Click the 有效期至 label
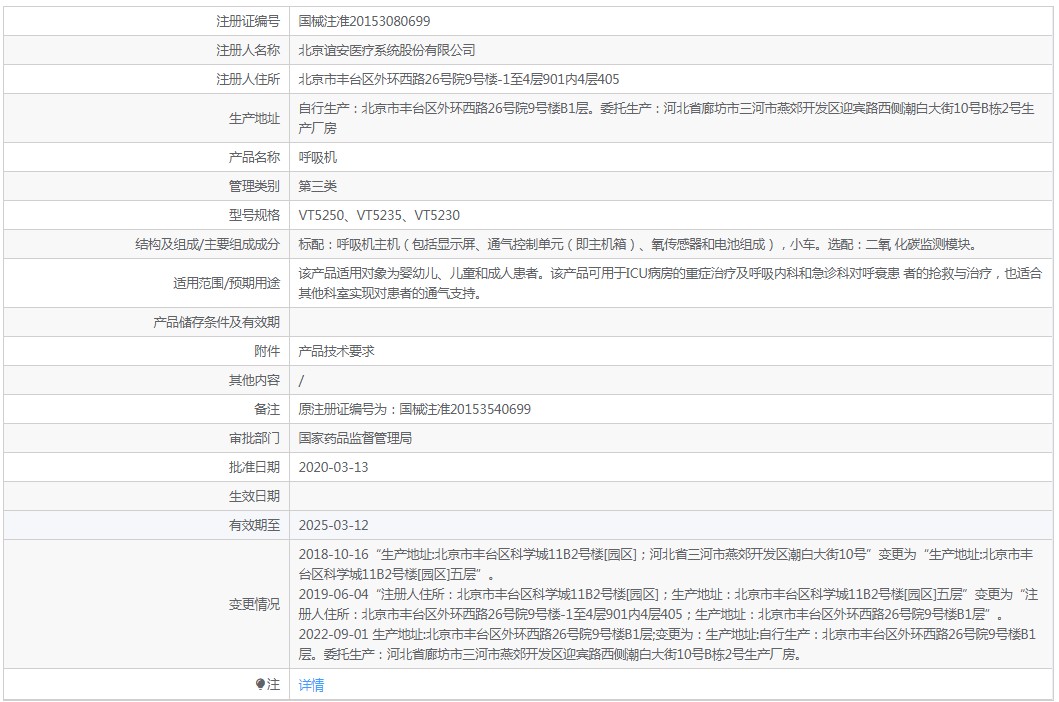This screenshot has width=1059, height=702. [x=254, y=525]
